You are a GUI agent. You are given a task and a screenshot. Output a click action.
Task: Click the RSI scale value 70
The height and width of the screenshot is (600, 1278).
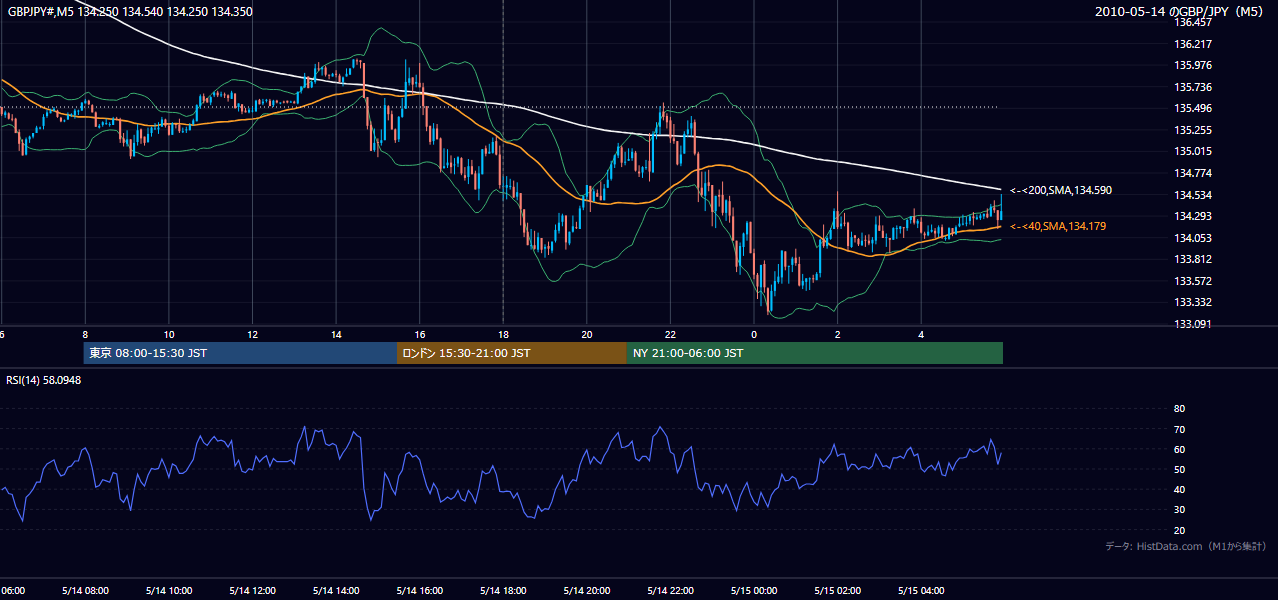(x=1179, y=429)
